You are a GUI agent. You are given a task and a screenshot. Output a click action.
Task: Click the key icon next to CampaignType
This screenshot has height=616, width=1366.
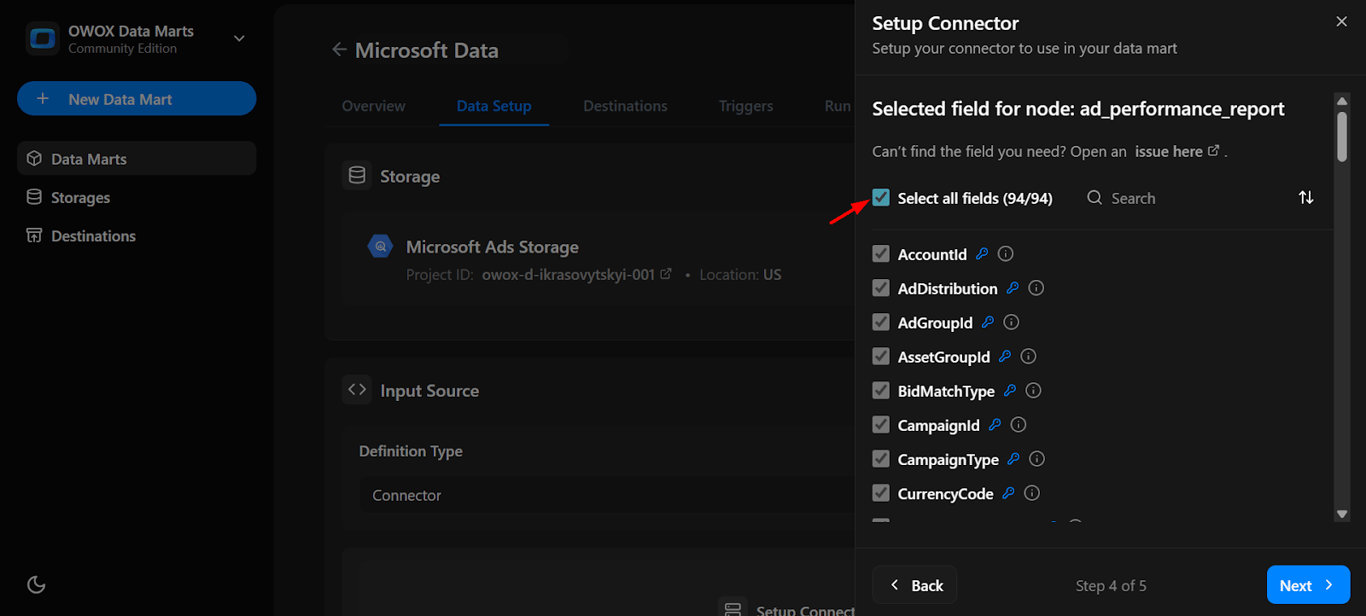click(1014, 459)
